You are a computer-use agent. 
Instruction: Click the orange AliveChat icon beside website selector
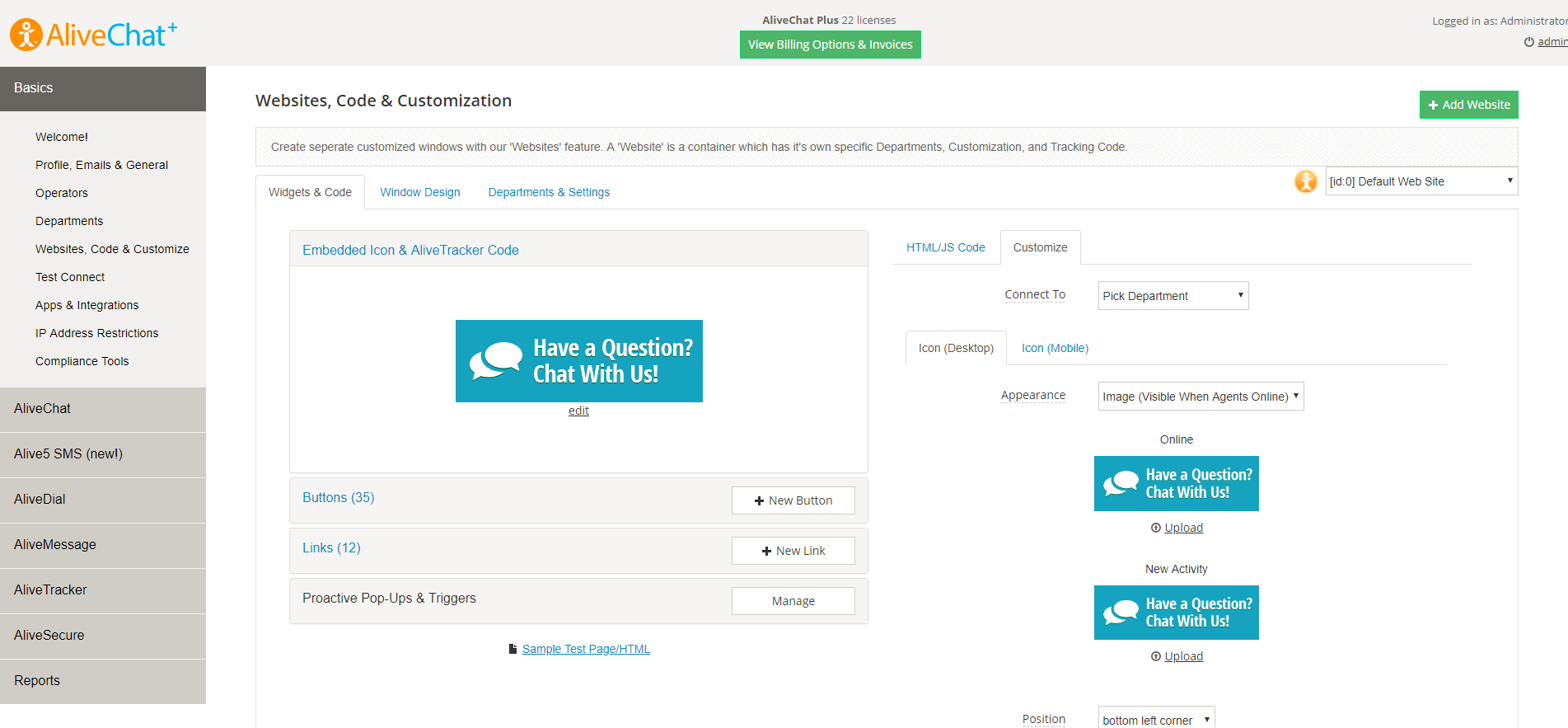(x=1306, y=181)
